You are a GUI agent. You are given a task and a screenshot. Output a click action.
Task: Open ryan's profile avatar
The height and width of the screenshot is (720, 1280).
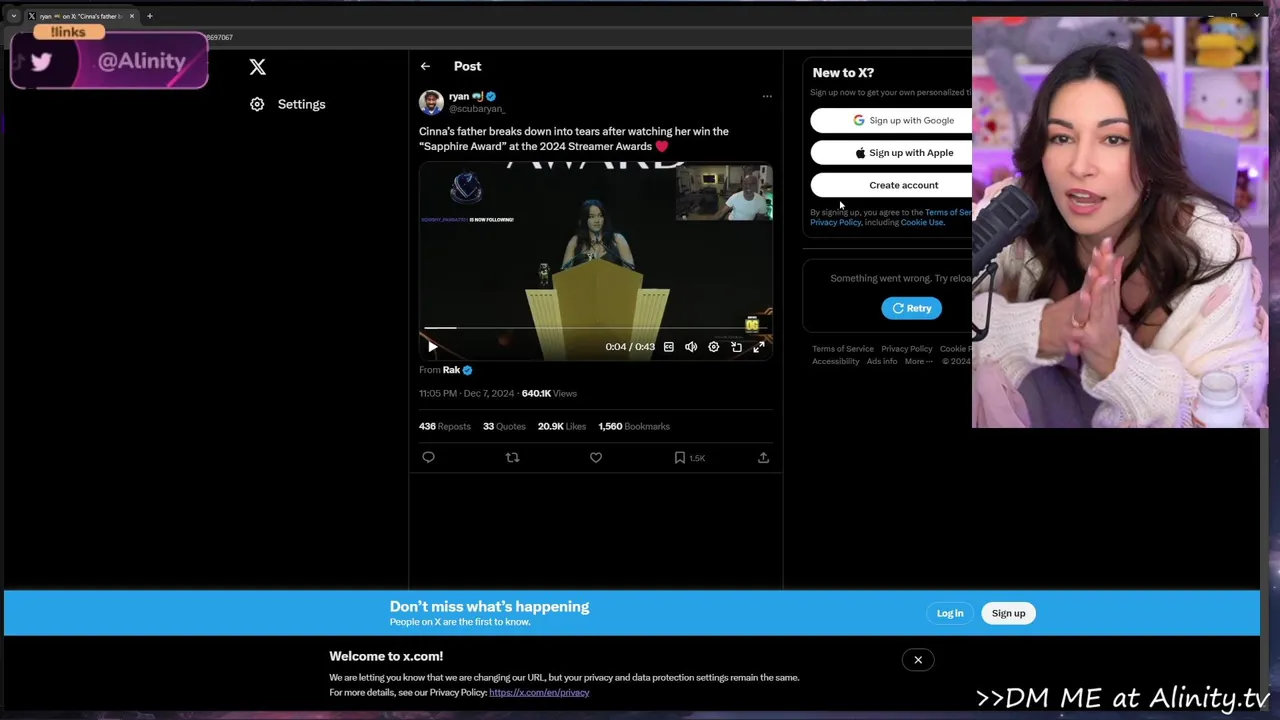pos(431,102)
